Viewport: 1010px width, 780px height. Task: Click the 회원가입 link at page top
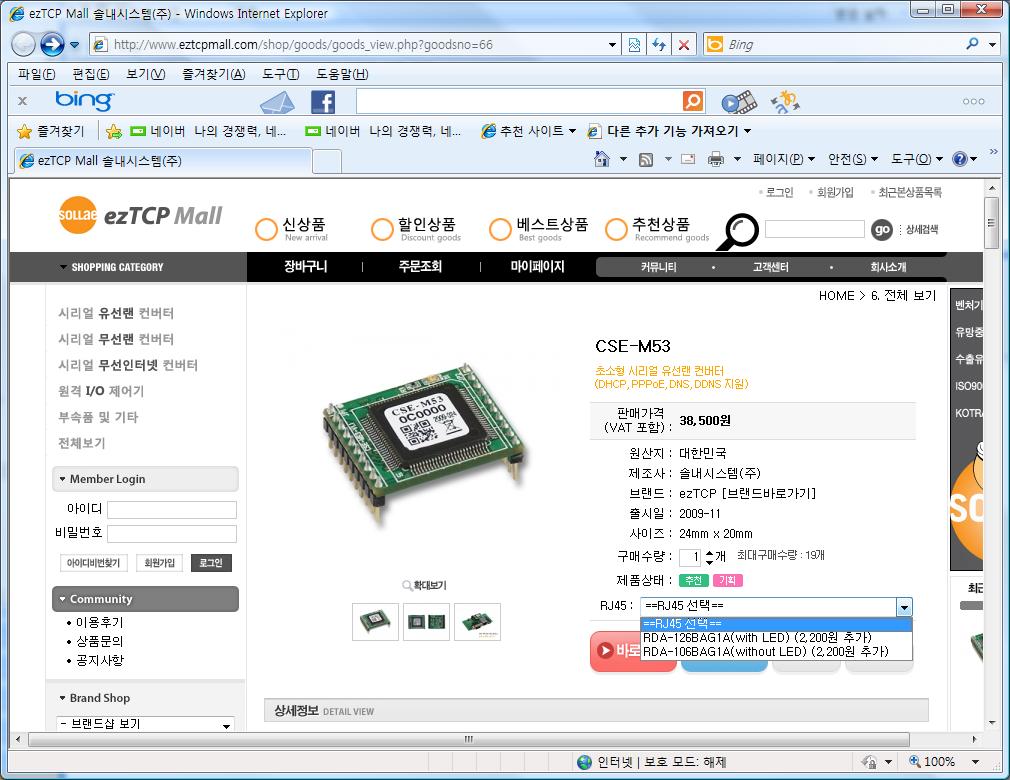835,192
